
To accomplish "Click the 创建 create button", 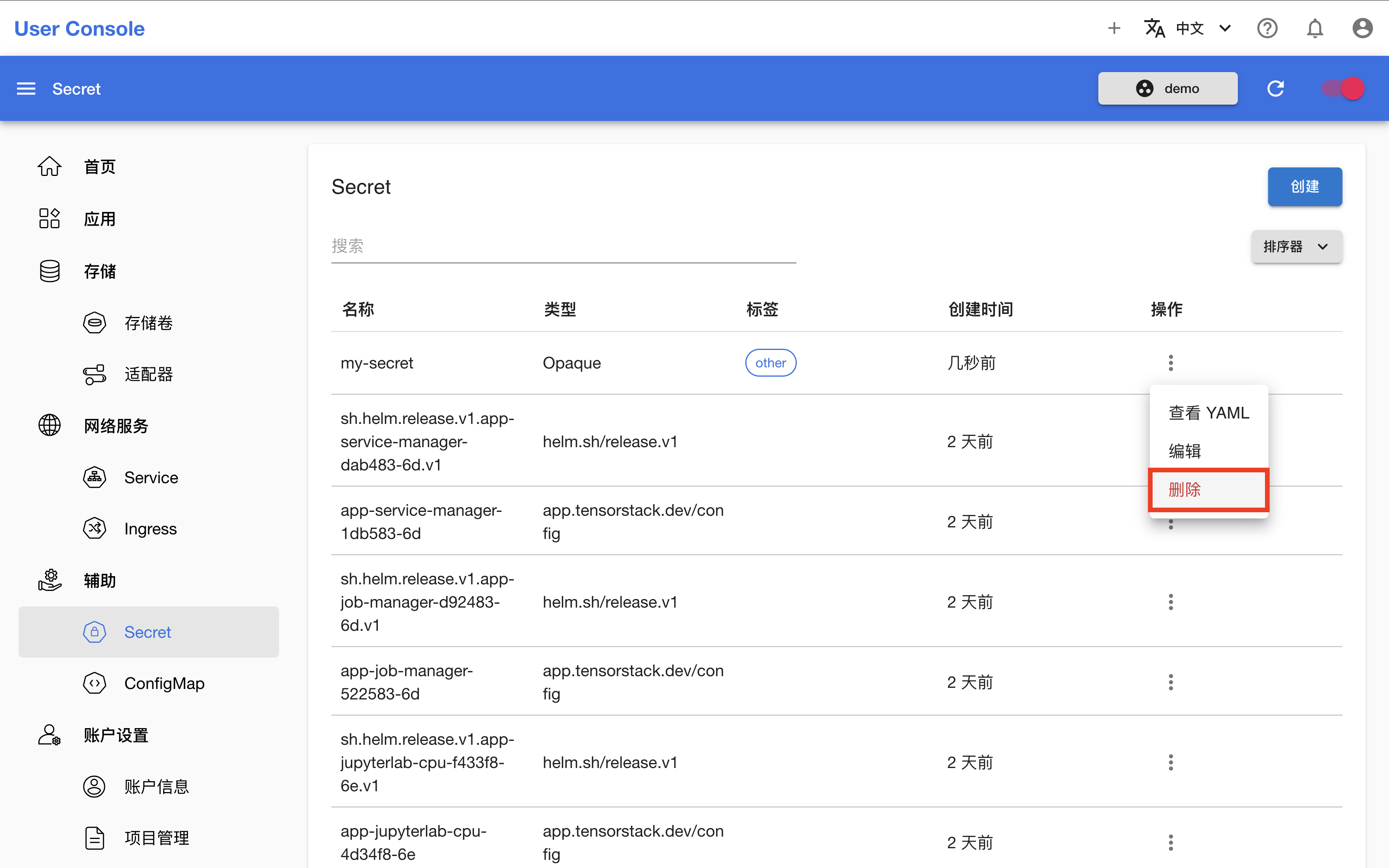I will click(1305, 186).
